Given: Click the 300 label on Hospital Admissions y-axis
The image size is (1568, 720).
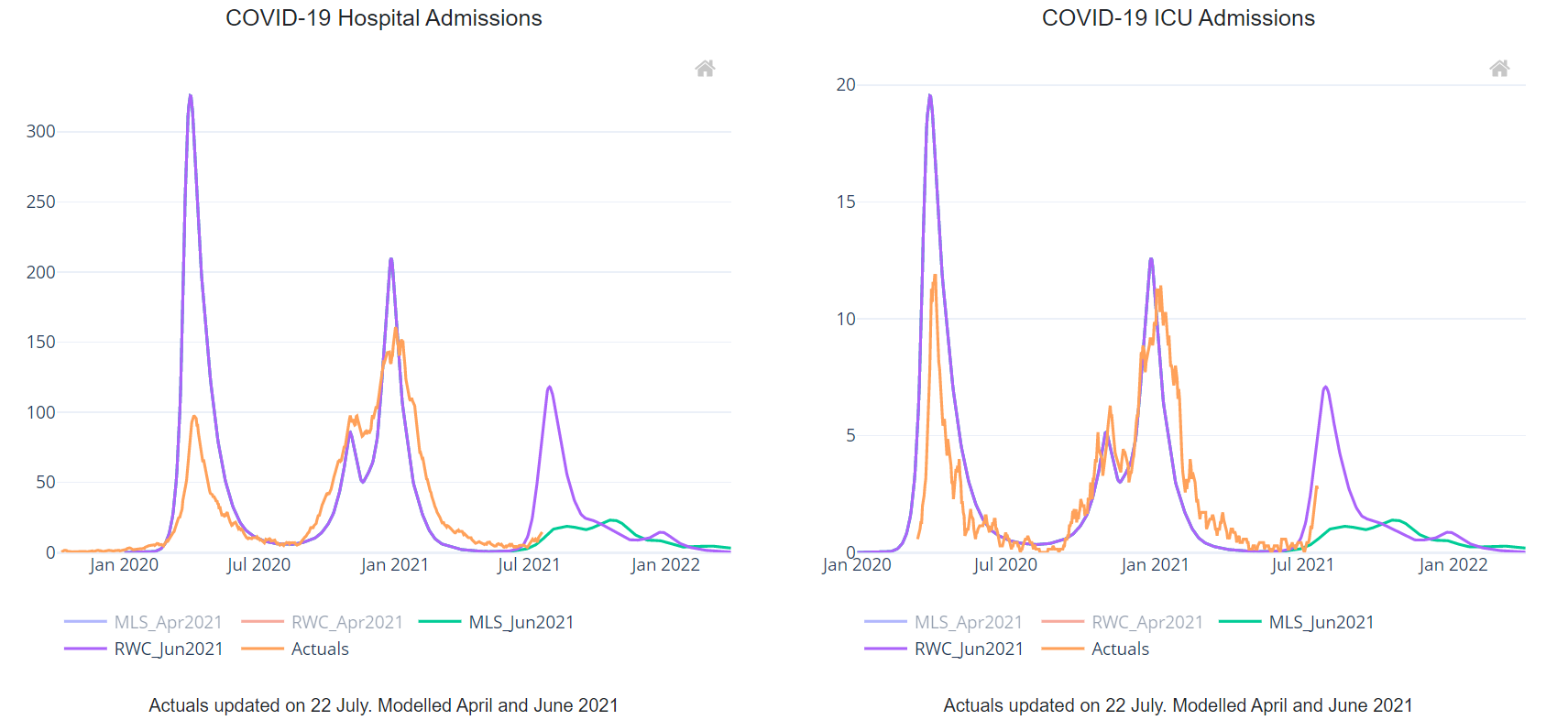Looking at the screenshot, I should click(41, 131).
